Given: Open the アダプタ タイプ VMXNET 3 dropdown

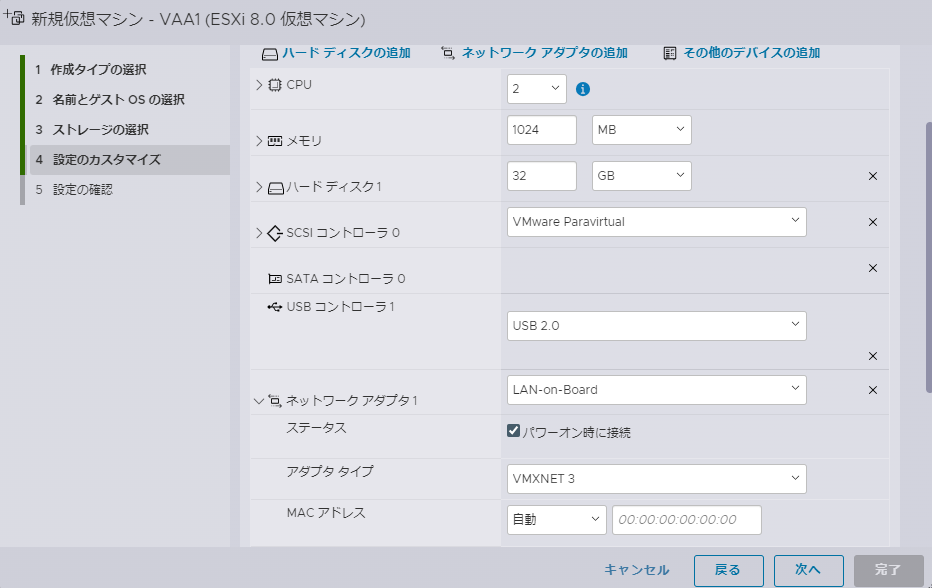Looking at the screenshot, I should click(x=656, y=479).
